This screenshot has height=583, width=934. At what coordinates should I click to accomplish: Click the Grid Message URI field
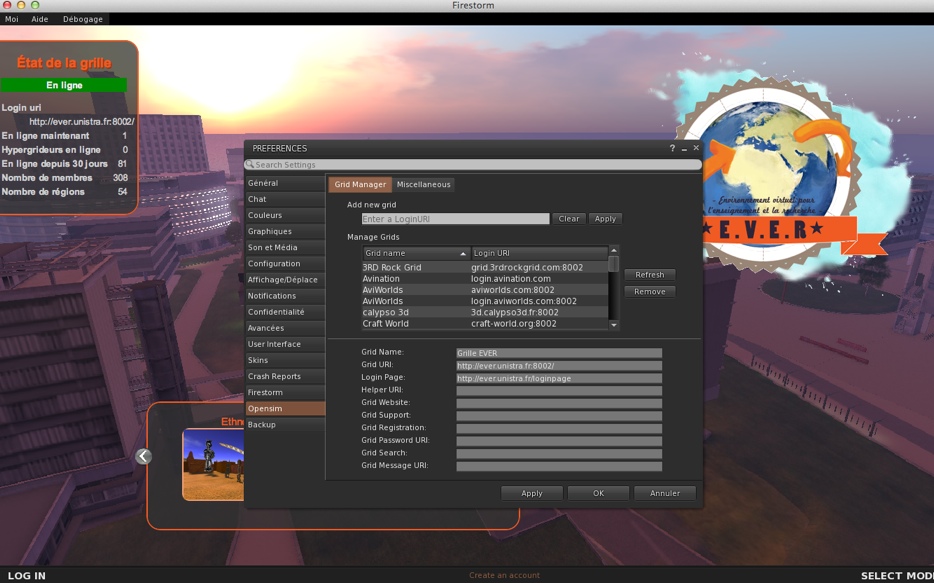[559, 466]
